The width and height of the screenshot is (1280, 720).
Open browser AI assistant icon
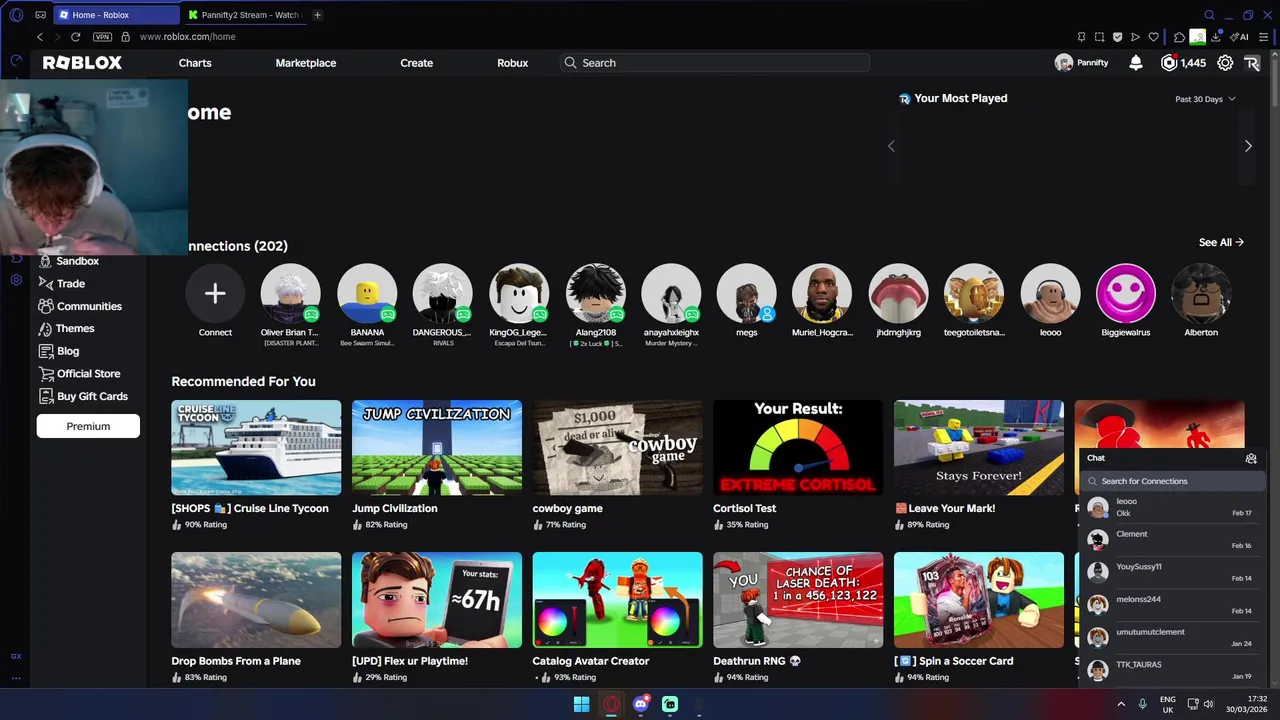(1240, 37)
